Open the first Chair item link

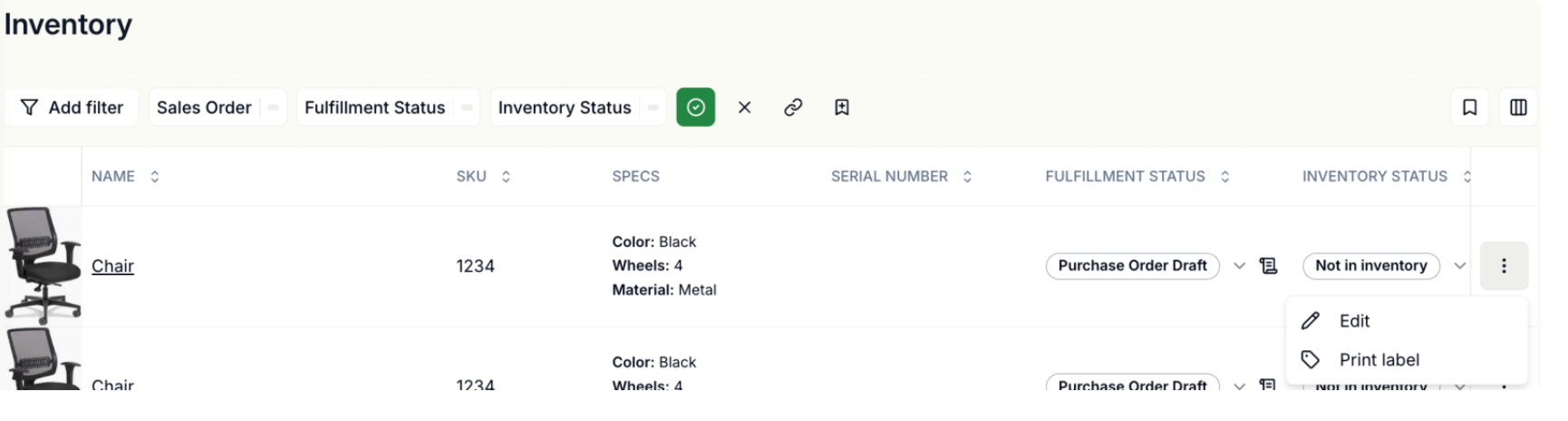pyautogui.click(x=112, y=266)
